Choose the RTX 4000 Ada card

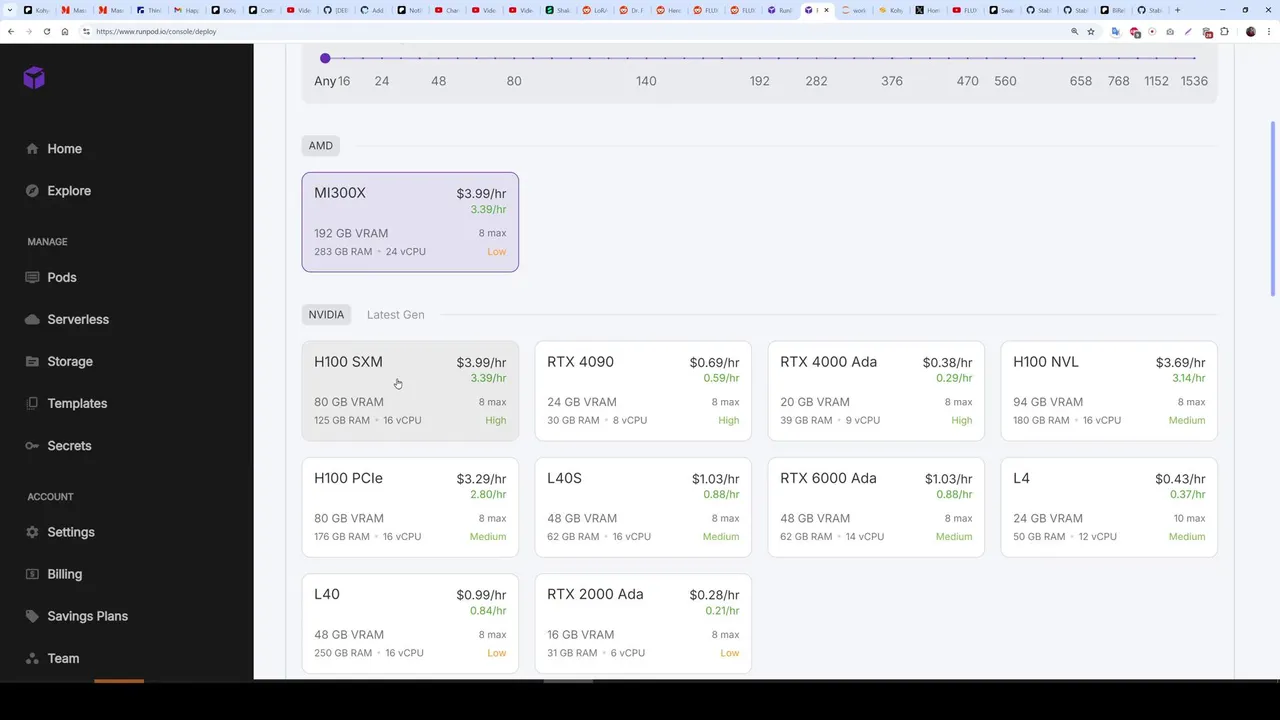[876, 391]
